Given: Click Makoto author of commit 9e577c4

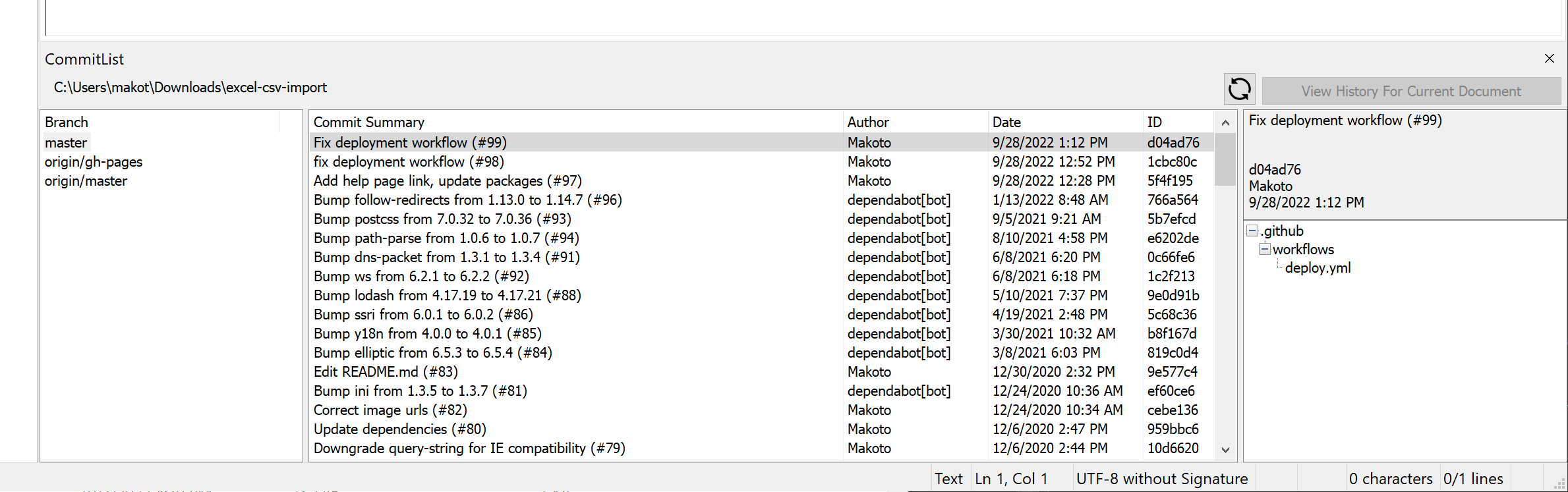Looking at the screenshot, I should 869,371.
